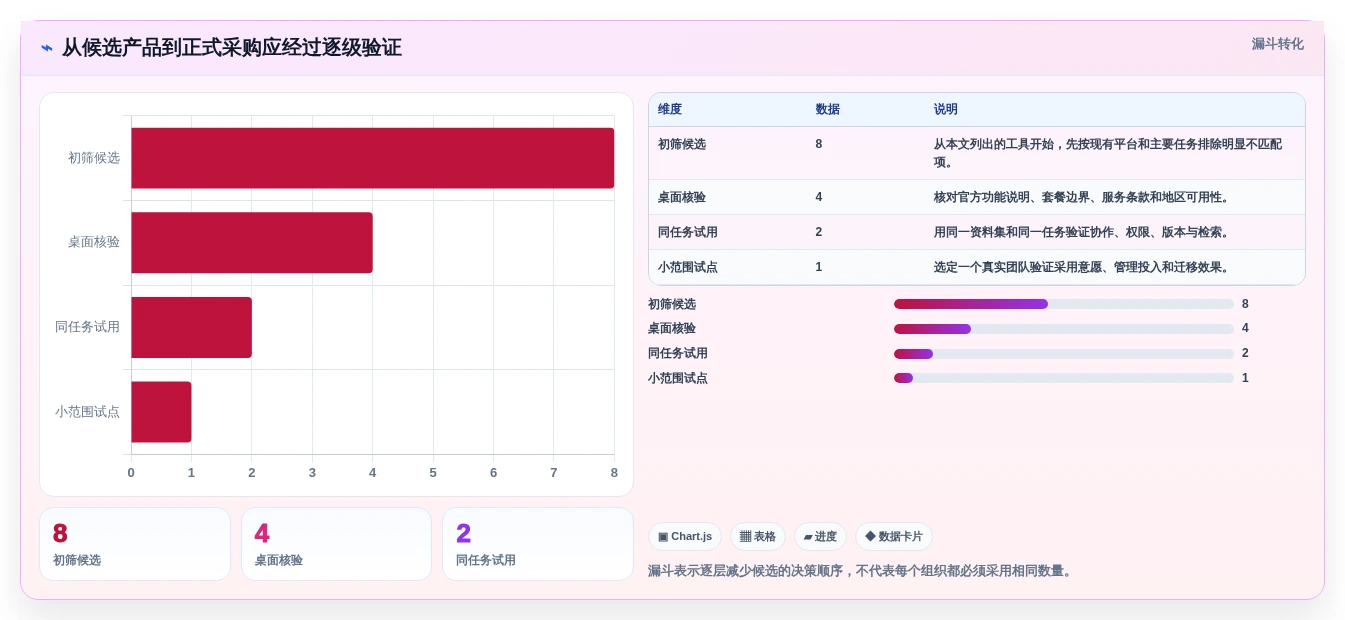Click the lightning icon beside the title
This screenshot has width=1345, height=620.
click(47, 48)
